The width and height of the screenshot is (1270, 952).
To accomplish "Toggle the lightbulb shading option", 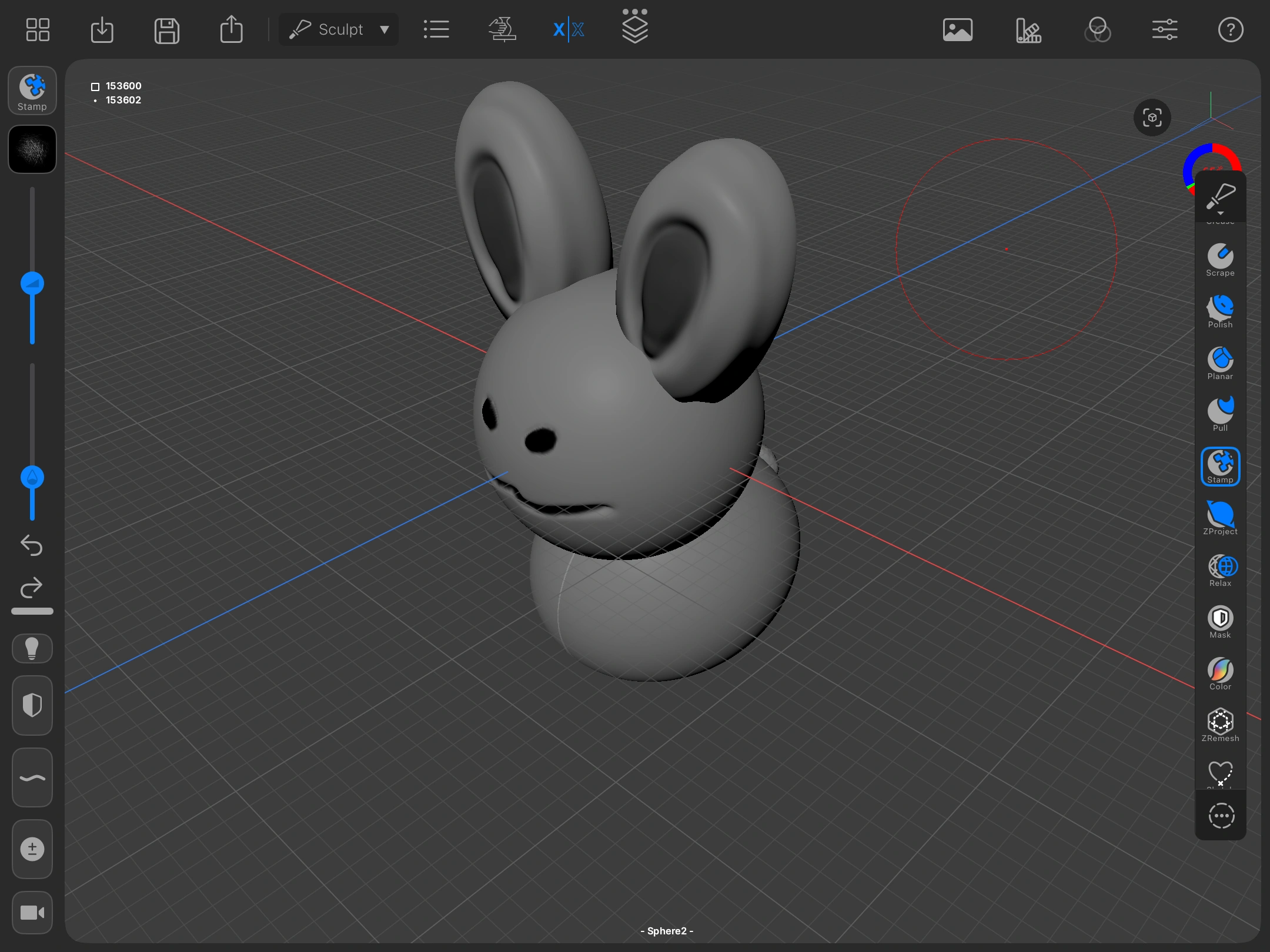I will tap(32, 648).
